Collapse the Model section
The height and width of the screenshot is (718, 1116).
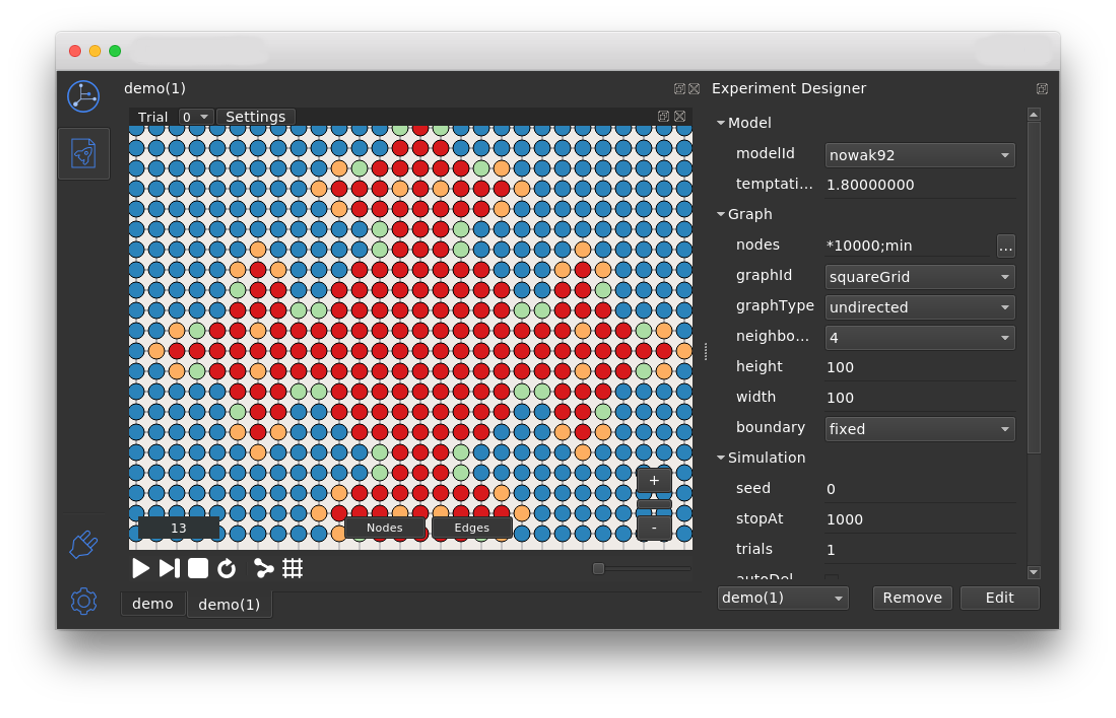tap(721, 123)
